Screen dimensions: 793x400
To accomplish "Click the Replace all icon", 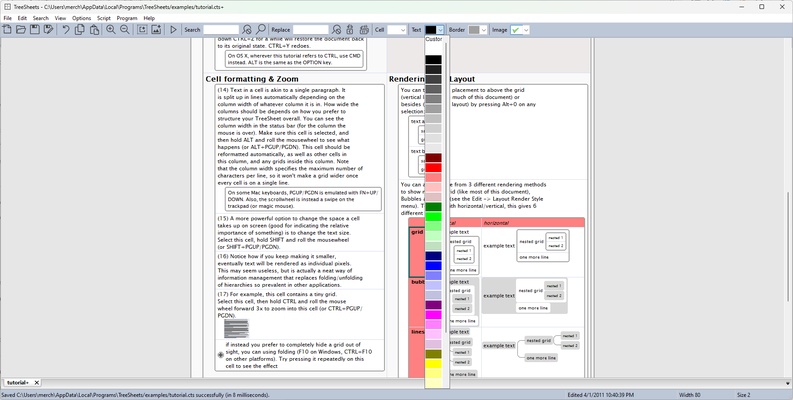I will 364,30.
